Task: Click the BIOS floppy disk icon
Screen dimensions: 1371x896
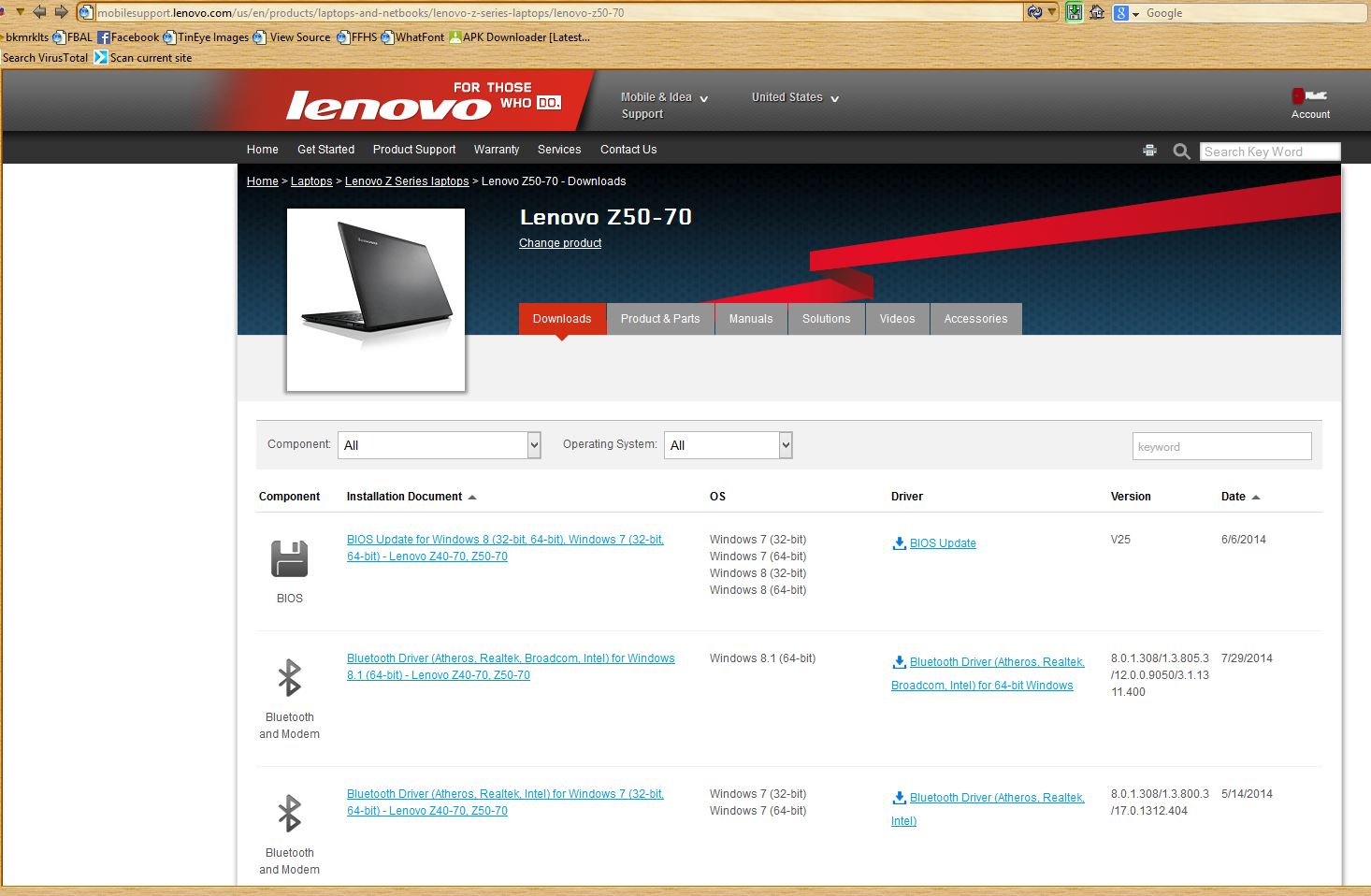Action: tap(290, 558)
